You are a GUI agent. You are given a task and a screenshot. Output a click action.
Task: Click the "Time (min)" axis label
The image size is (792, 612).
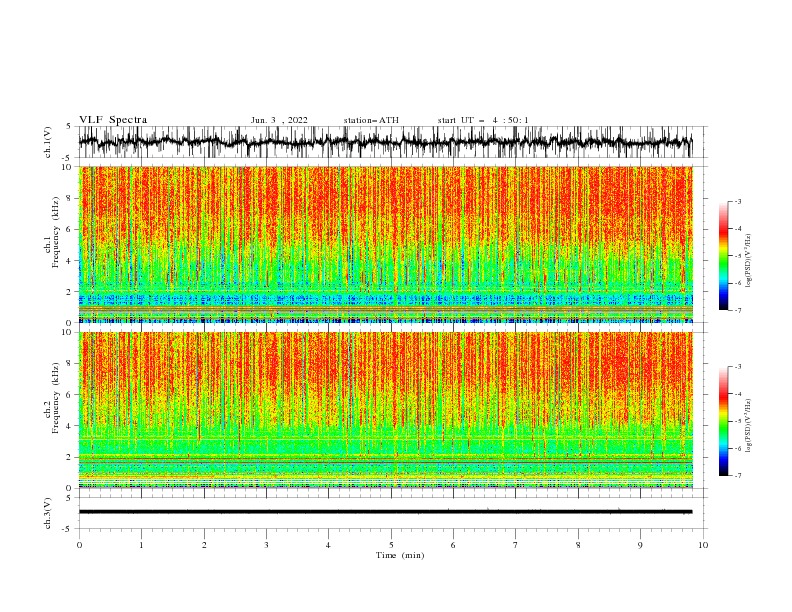(400, 555)
